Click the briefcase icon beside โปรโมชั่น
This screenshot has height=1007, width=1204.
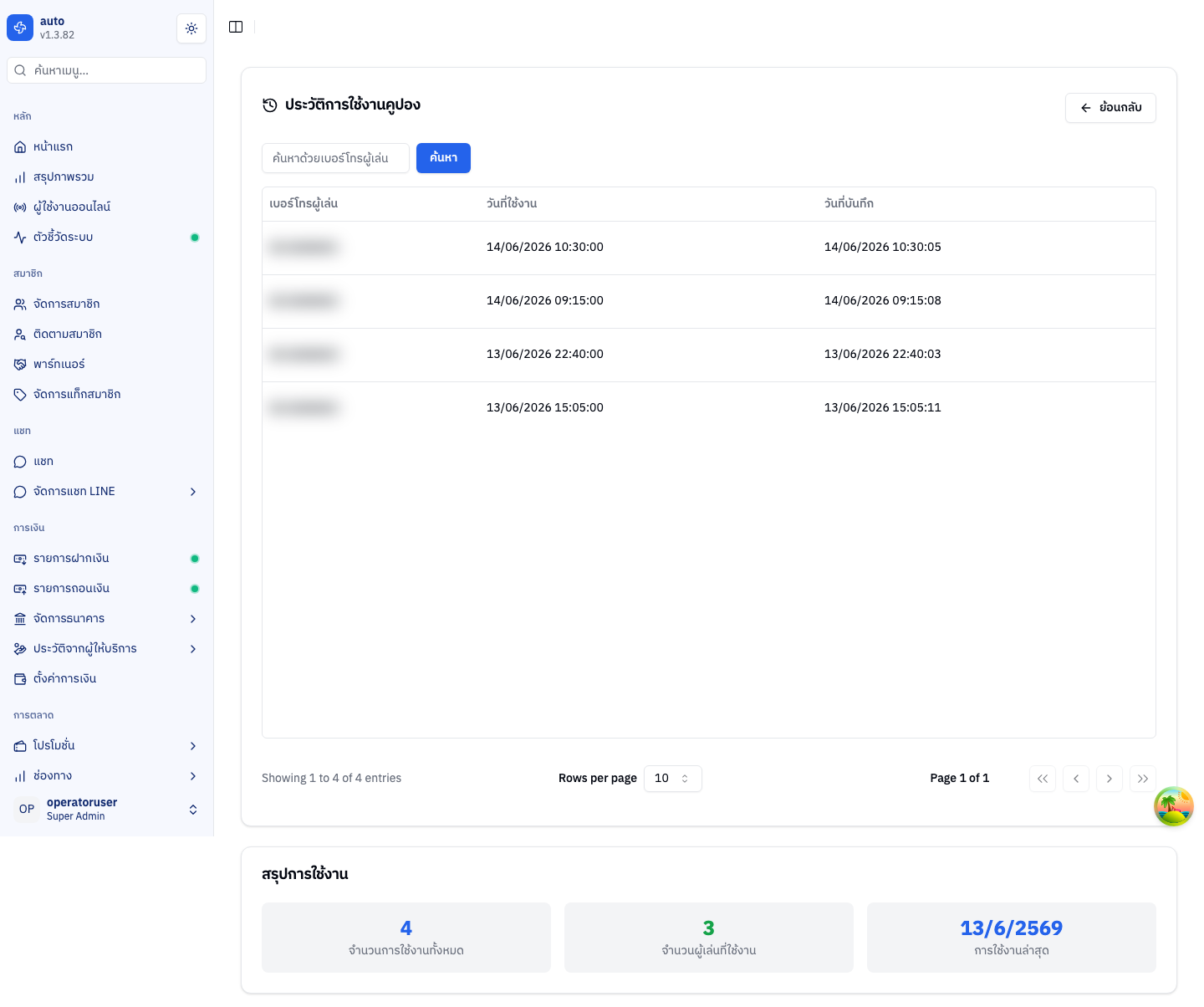(20, 746)
